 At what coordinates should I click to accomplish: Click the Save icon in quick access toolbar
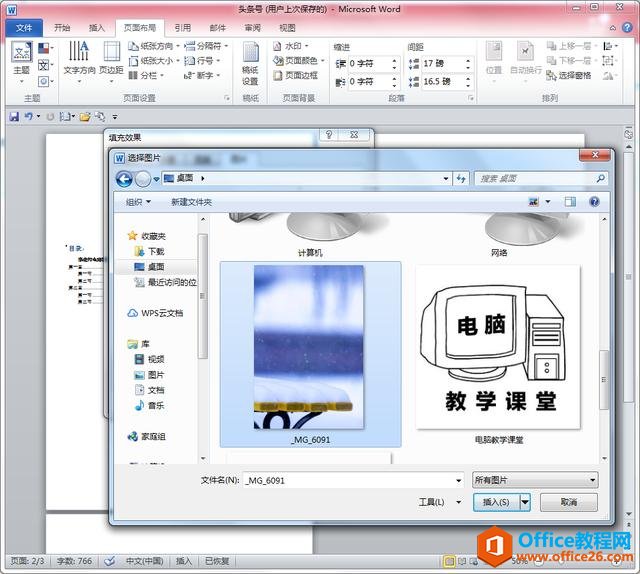14,117
